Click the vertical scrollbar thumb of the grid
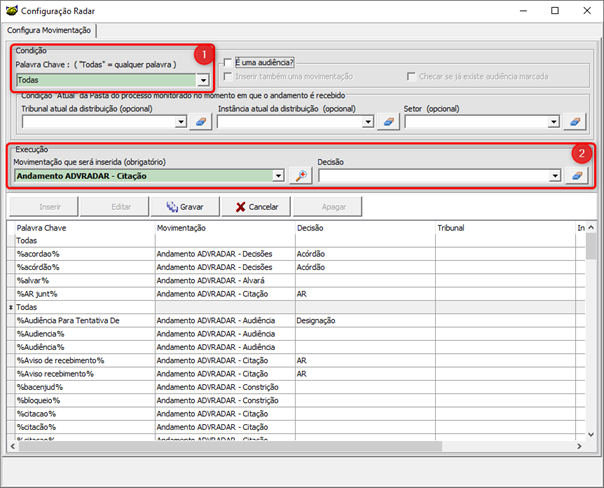This screenshot has width=604, height=488. (591, 247)
